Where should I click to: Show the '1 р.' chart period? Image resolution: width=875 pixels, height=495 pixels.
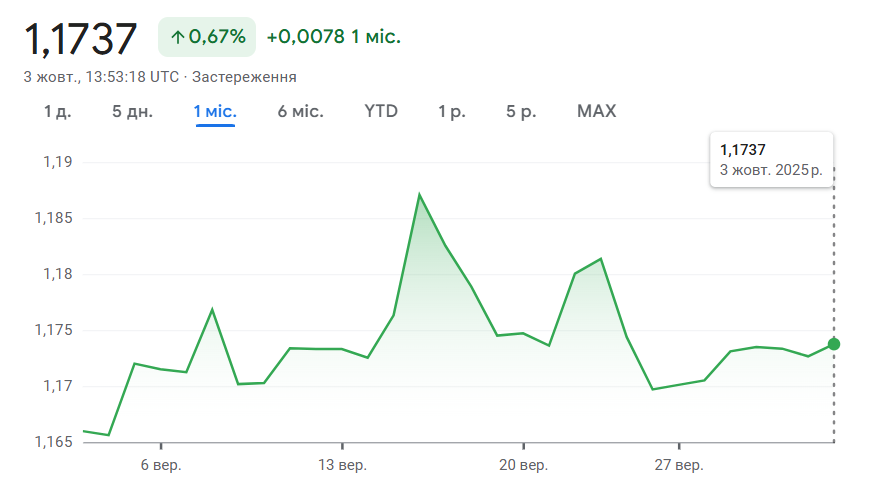(452, 111)
